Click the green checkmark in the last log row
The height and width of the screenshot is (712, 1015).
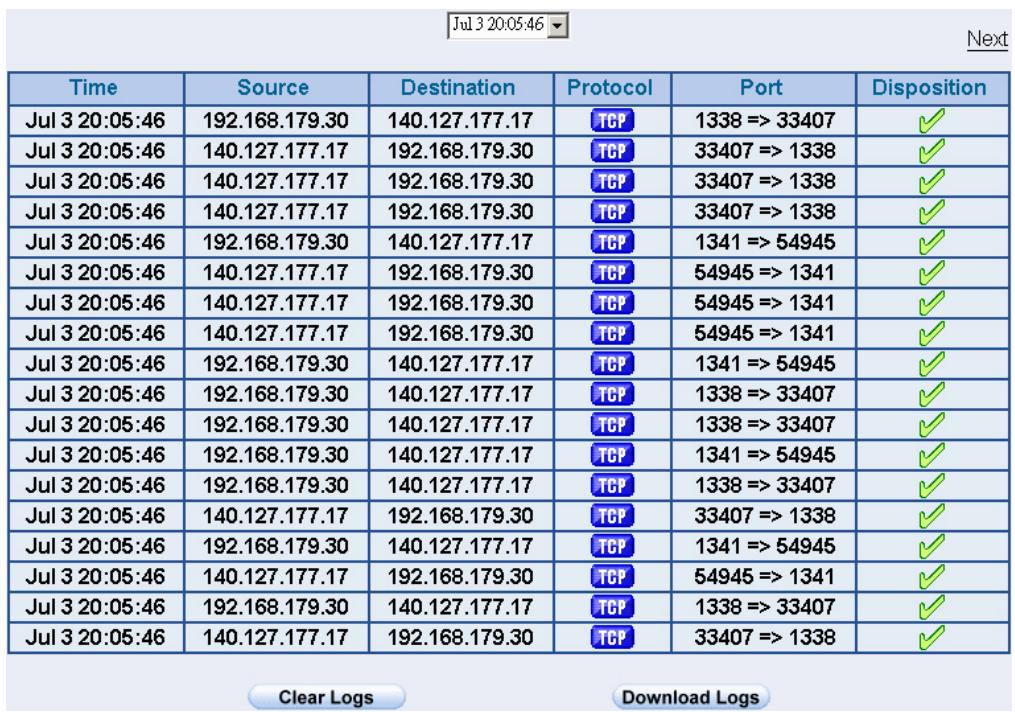click(931, 638)
